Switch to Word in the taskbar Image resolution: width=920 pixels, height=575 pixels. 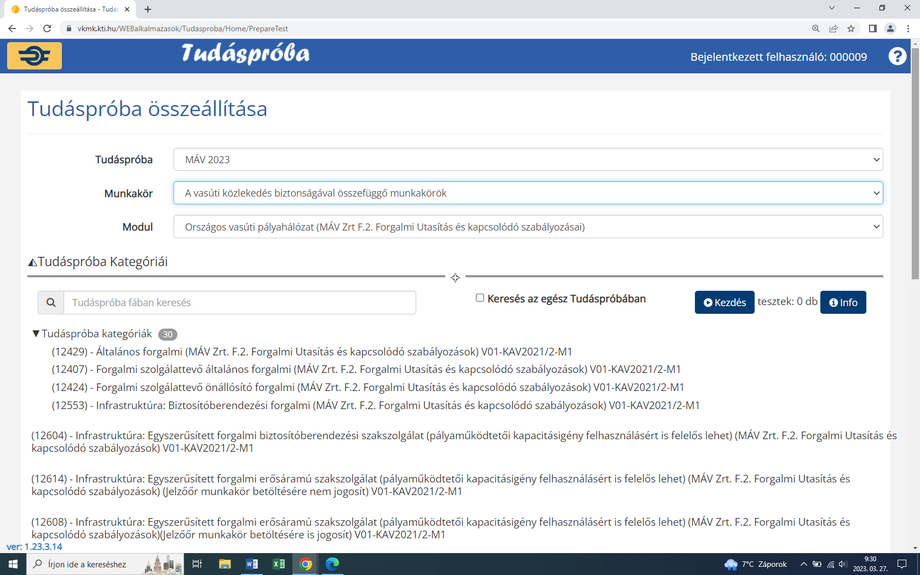click(252, 564)
